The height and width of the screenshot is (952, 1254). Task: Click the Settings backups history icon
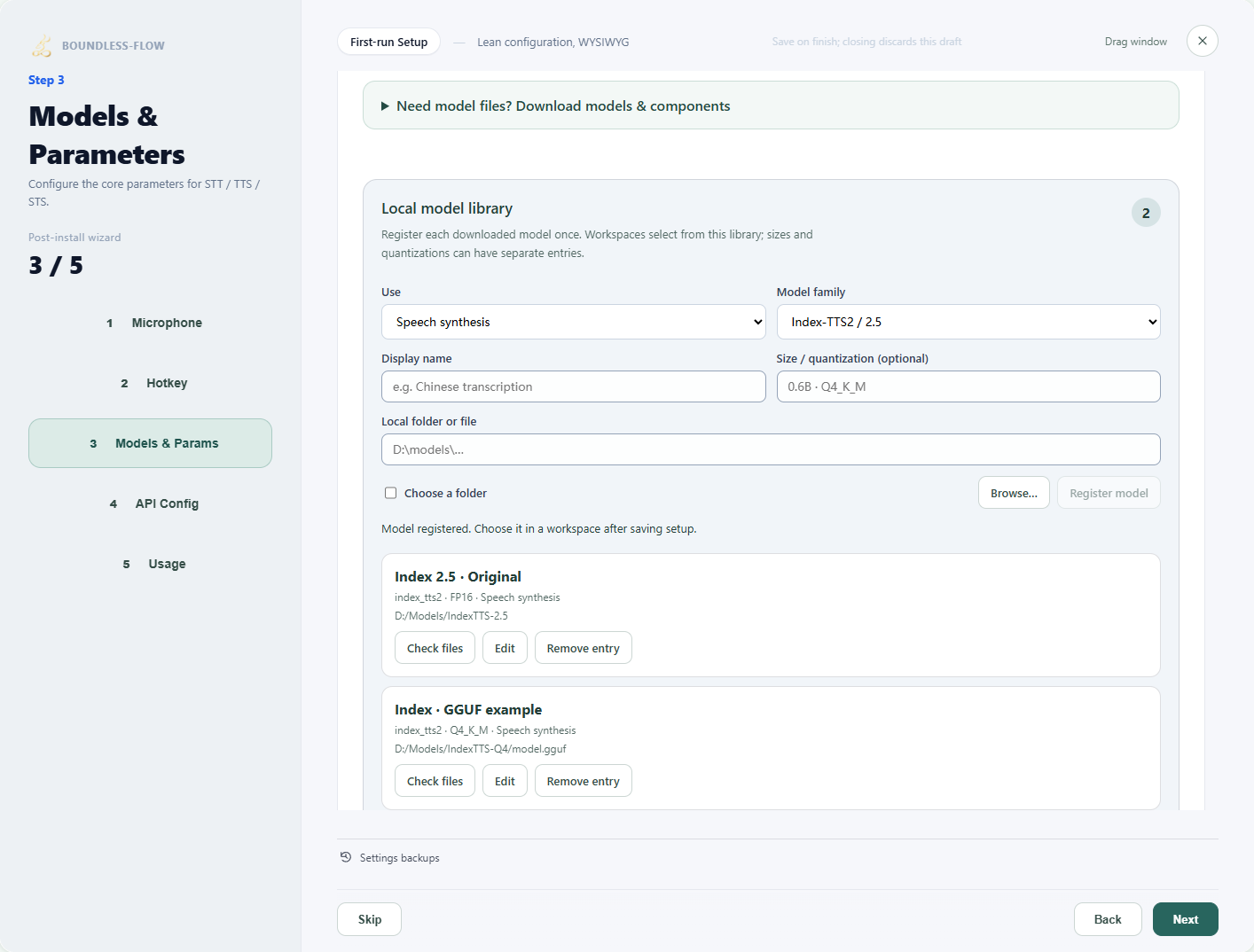click(x=346, y=857)
